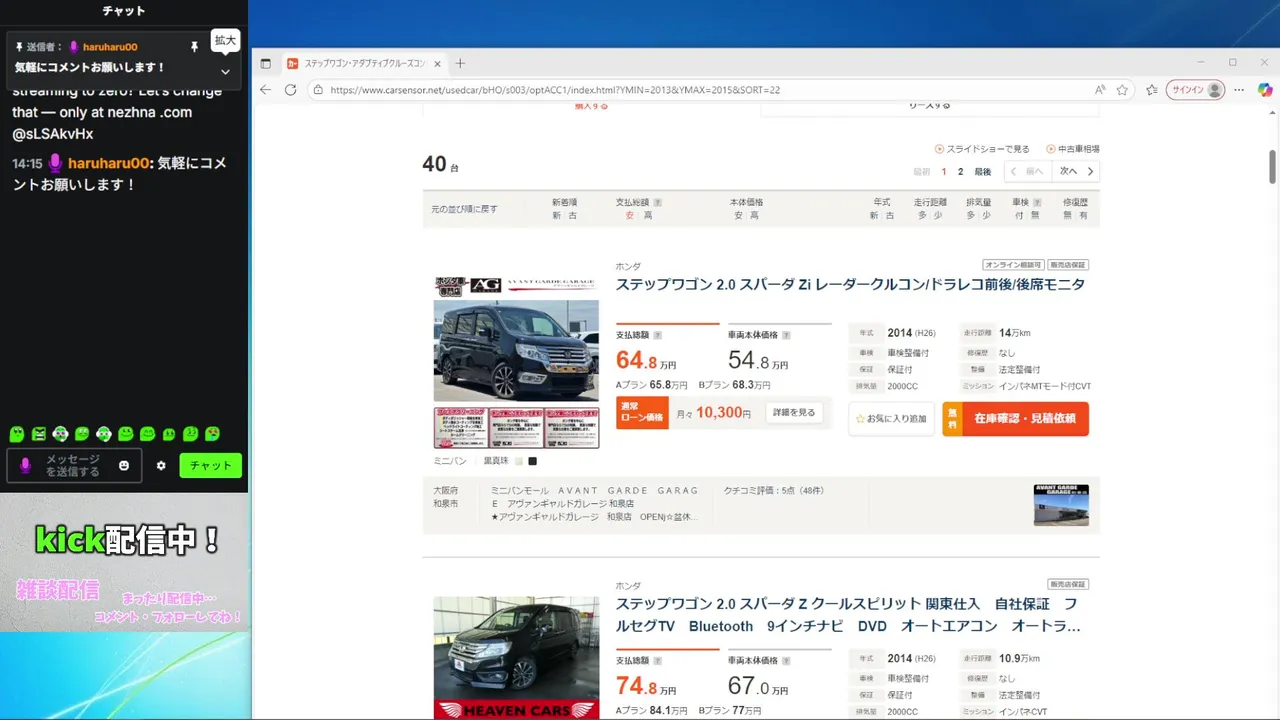The width and height of the screenshot is (1280, 720).
Task: Click the 次へ next page button
Action: (x=1077, y=171)
